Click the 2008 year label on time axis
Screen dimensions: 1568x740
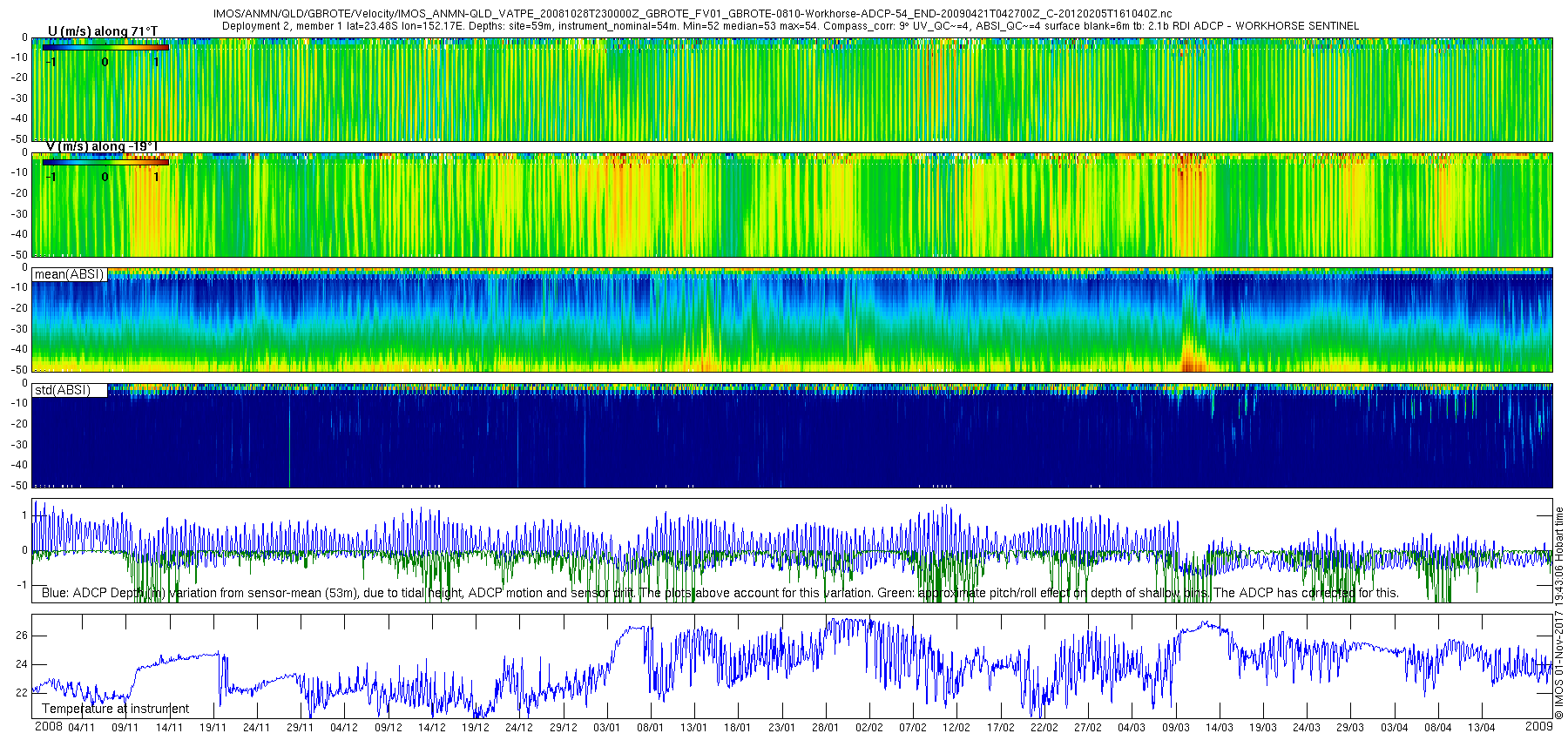(48, 727)
